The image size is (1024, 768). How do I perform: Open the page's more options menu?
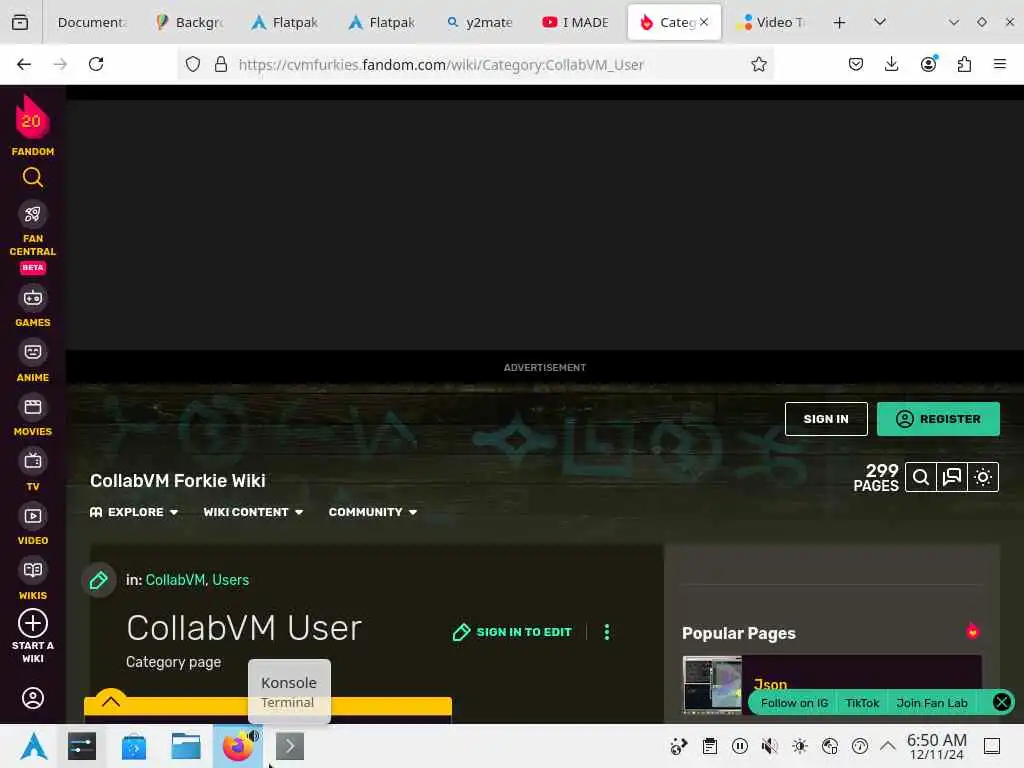[607, 632]
